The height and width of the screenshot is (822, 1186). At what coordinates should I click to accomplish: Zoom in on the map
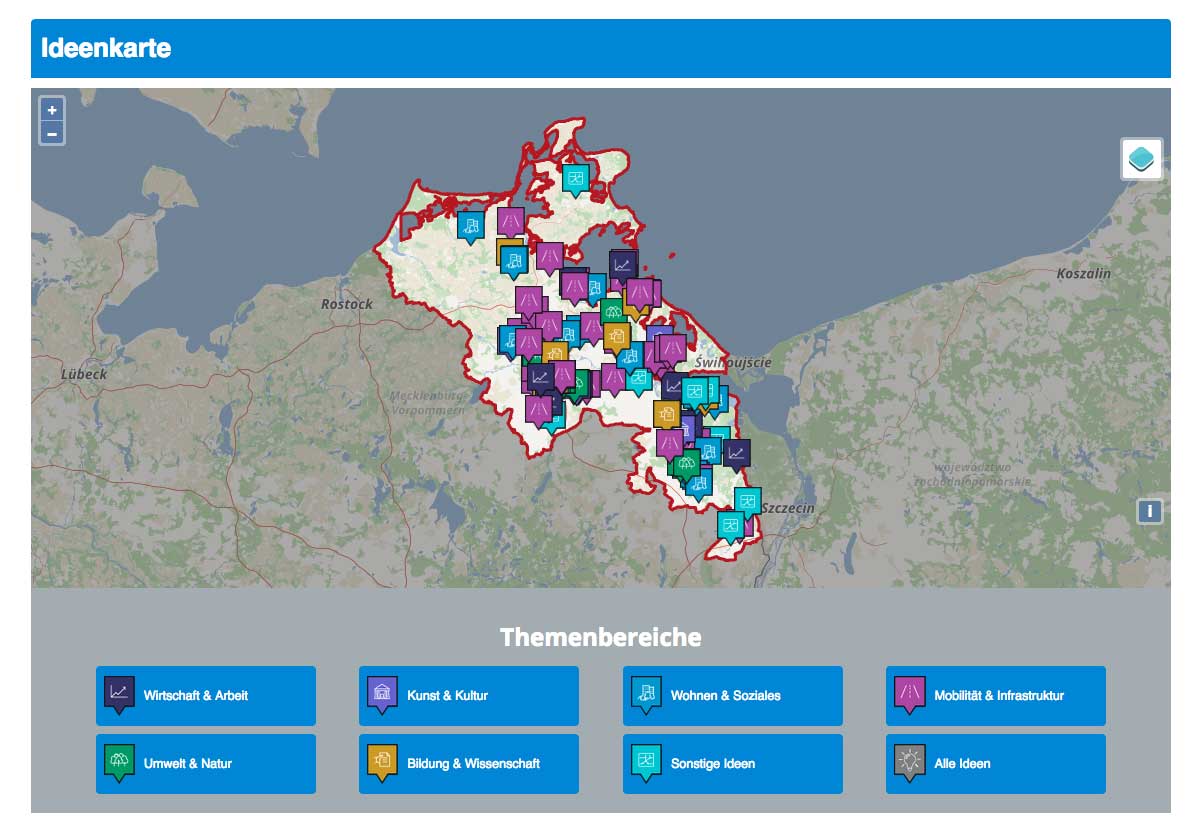pyautogui.click(x=52, y=110)
